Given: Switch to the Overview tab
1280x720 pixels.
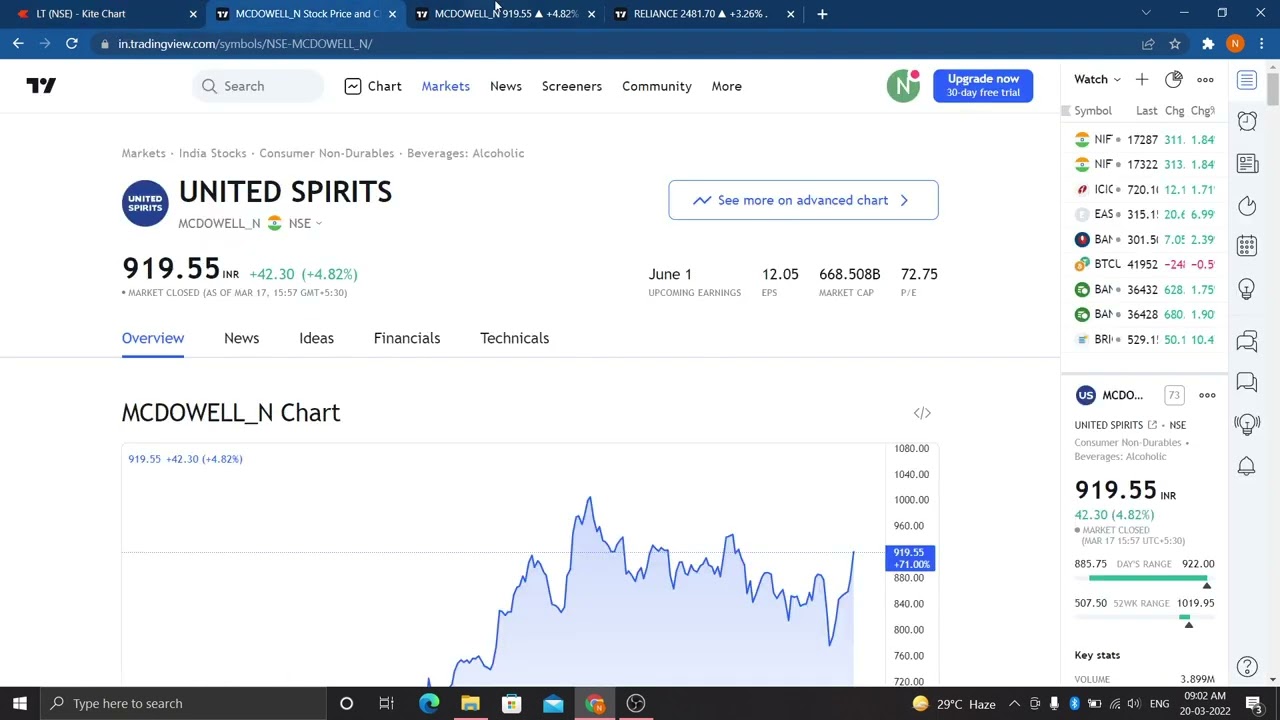Looking at the screenshot, I should [153, 338].
